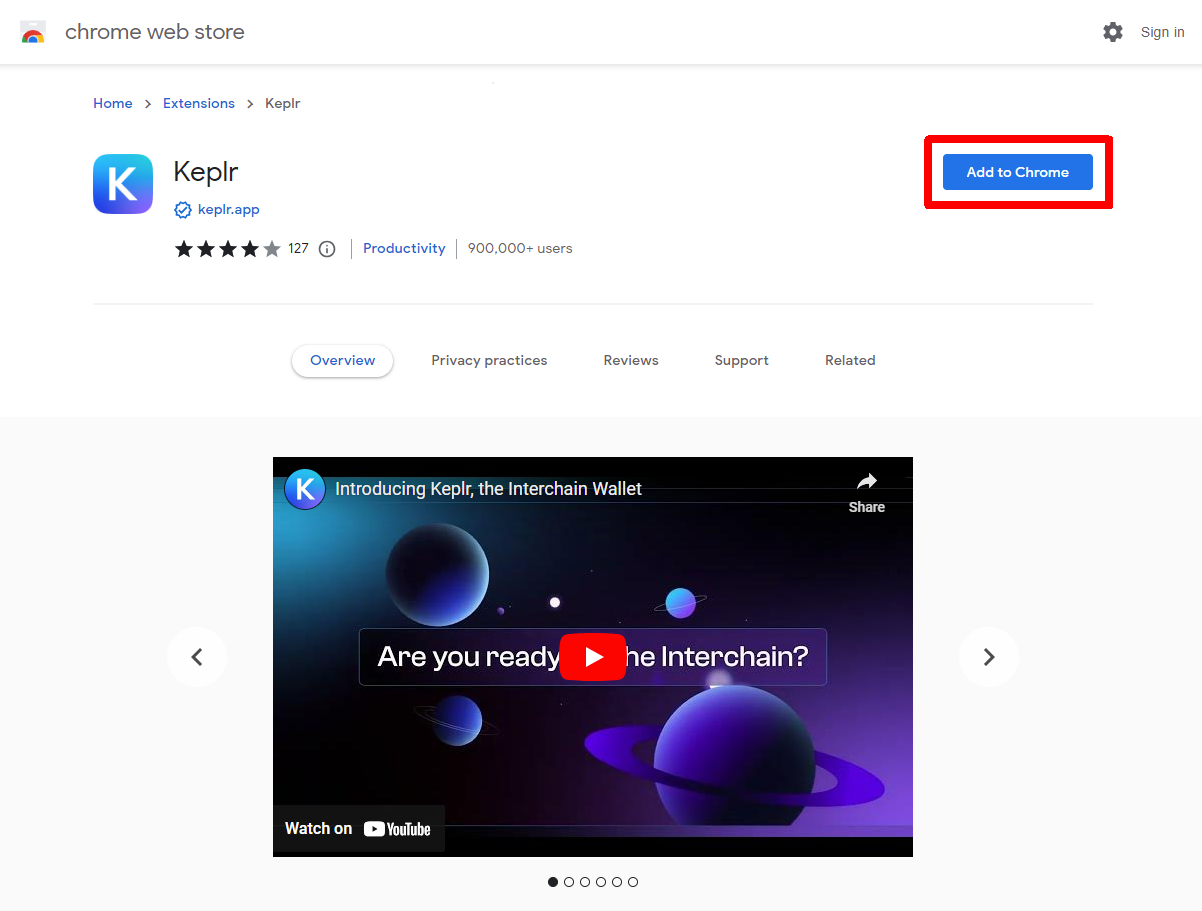Viewport: 1202px width, 911px height.
Task: Click the YouTube Share arrow icon
Action: tap(866, 482)
